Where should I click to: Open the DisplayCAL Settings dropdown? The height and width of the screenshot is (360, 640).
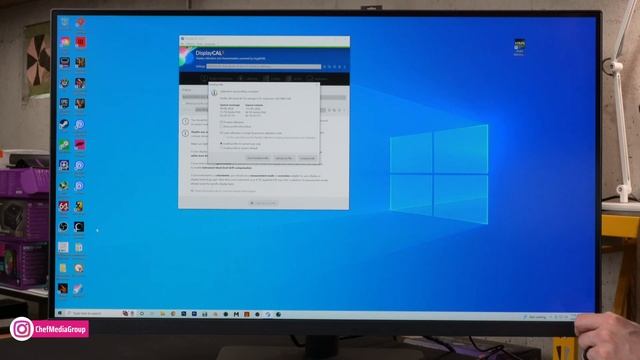point(264,66)
